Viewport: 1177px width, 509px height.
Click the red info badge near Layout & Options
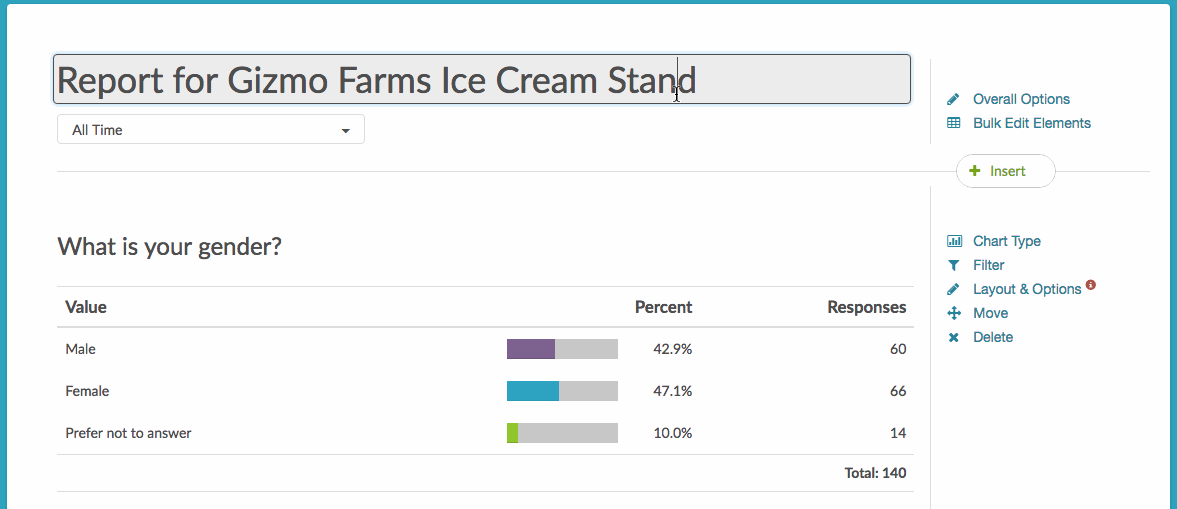coord(1091,285)
